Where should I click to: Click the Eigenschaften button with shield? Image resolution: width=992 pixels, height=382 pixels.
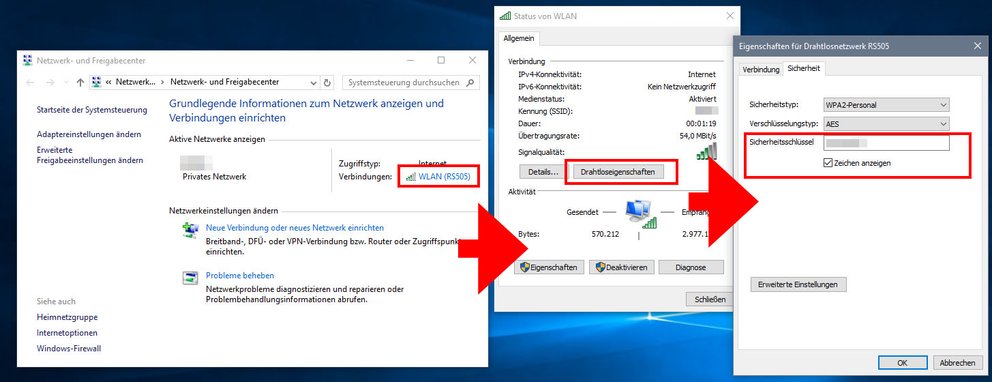[x=548, y=268]
